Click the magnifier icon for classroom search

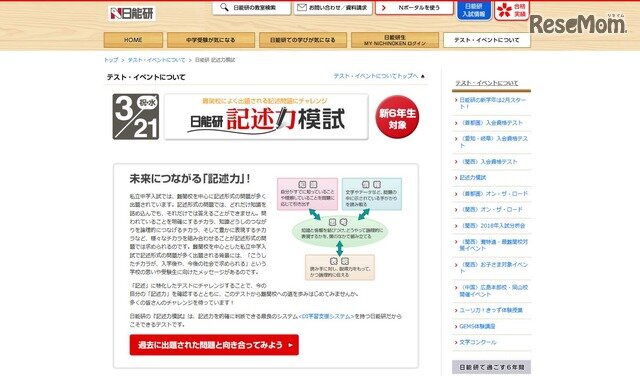tap(224, 7)
